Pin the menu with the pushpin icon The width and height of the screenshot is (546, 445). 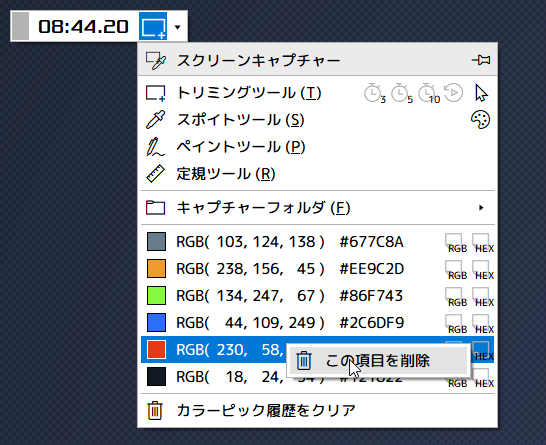pos(481,60)
